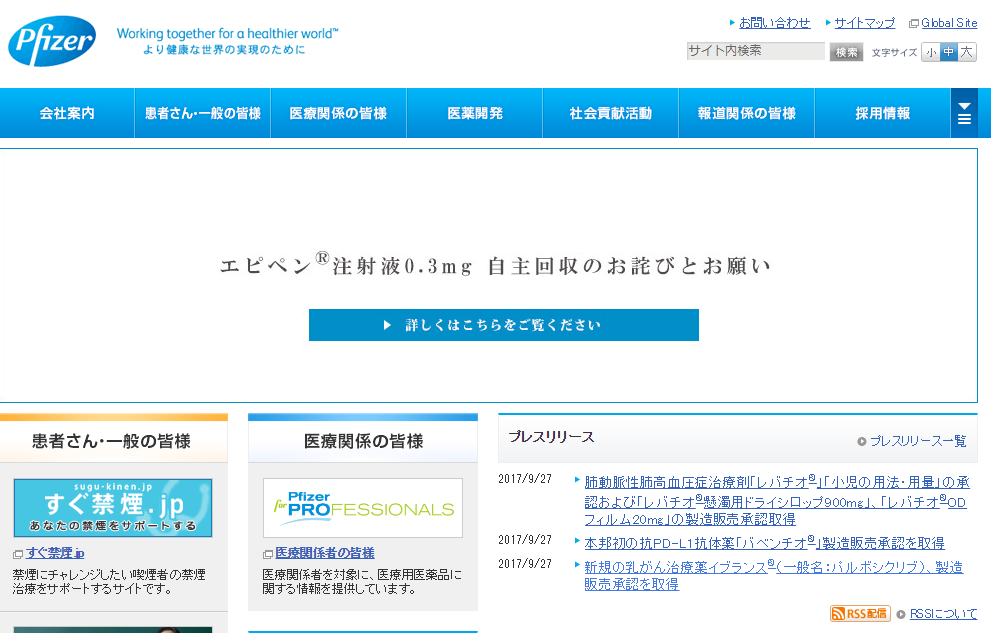Set font size to 小
Image resolution: width=991 pixels, height=633 pixels.
point(931,52)
